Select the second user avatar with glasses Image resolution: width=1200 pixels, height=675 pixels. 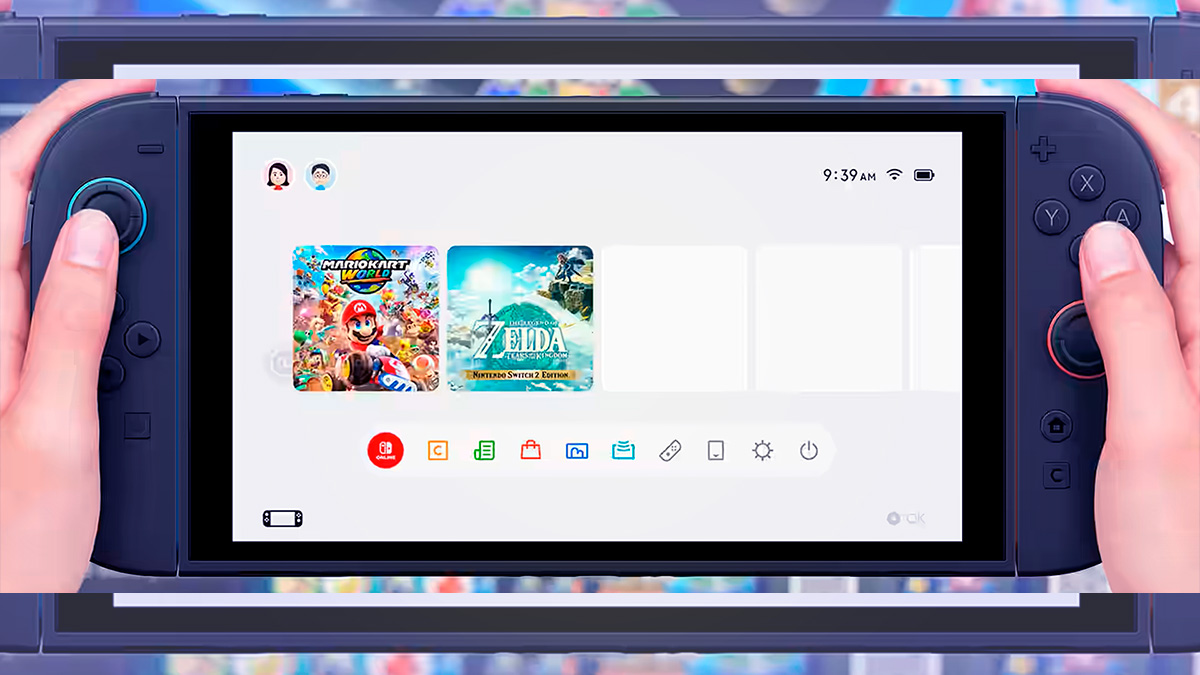coord(320,176)
